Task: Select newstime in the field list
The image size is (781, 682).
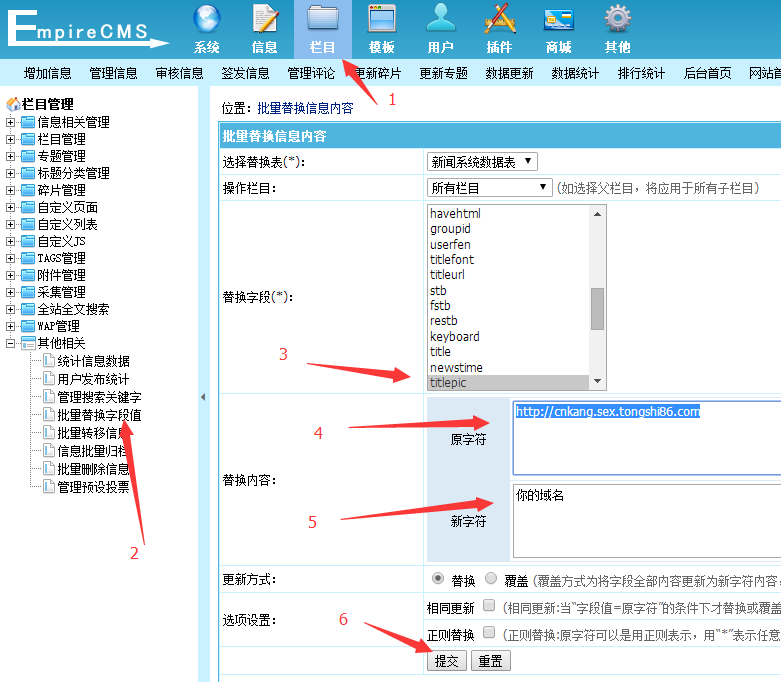Action: [x=509, y=367]
